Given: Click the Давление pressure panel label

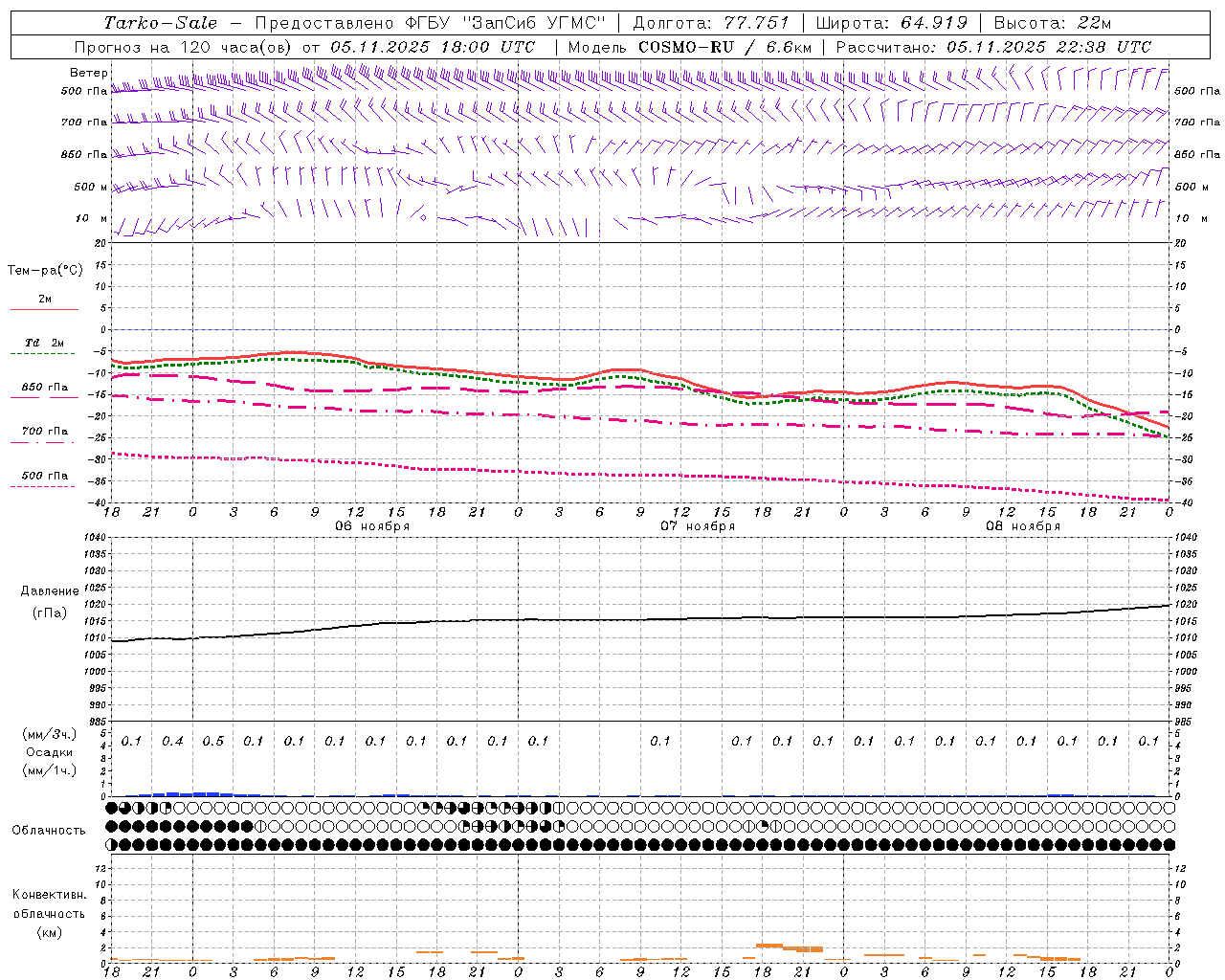Looking at the screenshot, I should point(50,590).
